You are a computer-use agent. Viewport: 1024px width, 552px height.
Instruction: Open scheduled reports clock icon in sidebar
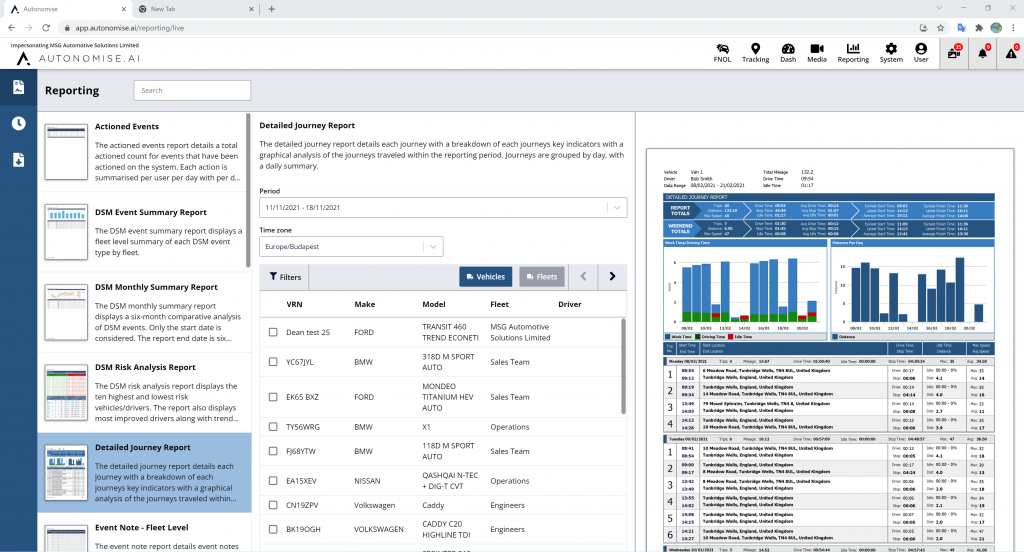click(x=19, y=123)
